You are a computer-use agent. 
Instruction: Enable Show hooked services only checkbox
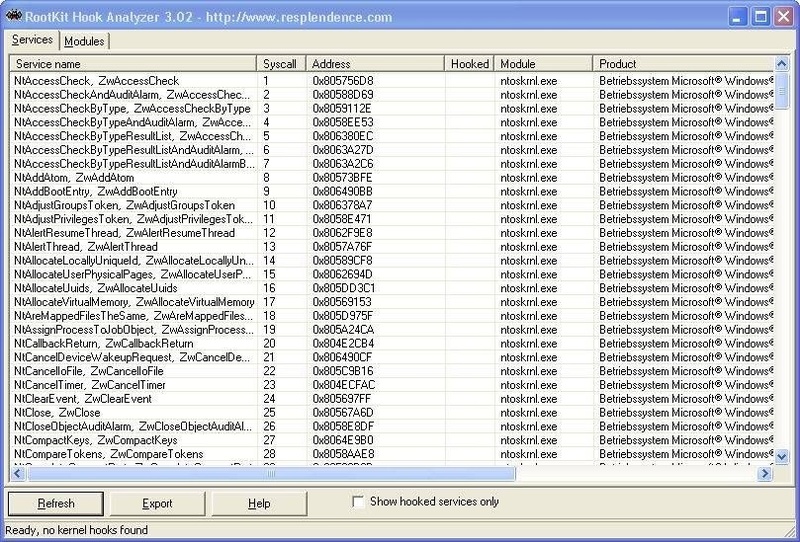pos(358,502)
